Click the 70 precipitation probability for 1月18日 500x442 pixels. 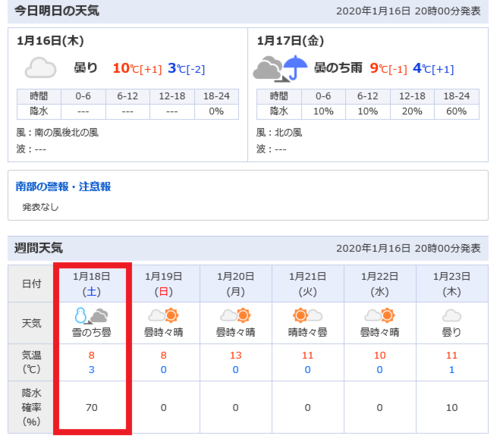(91, 407)
